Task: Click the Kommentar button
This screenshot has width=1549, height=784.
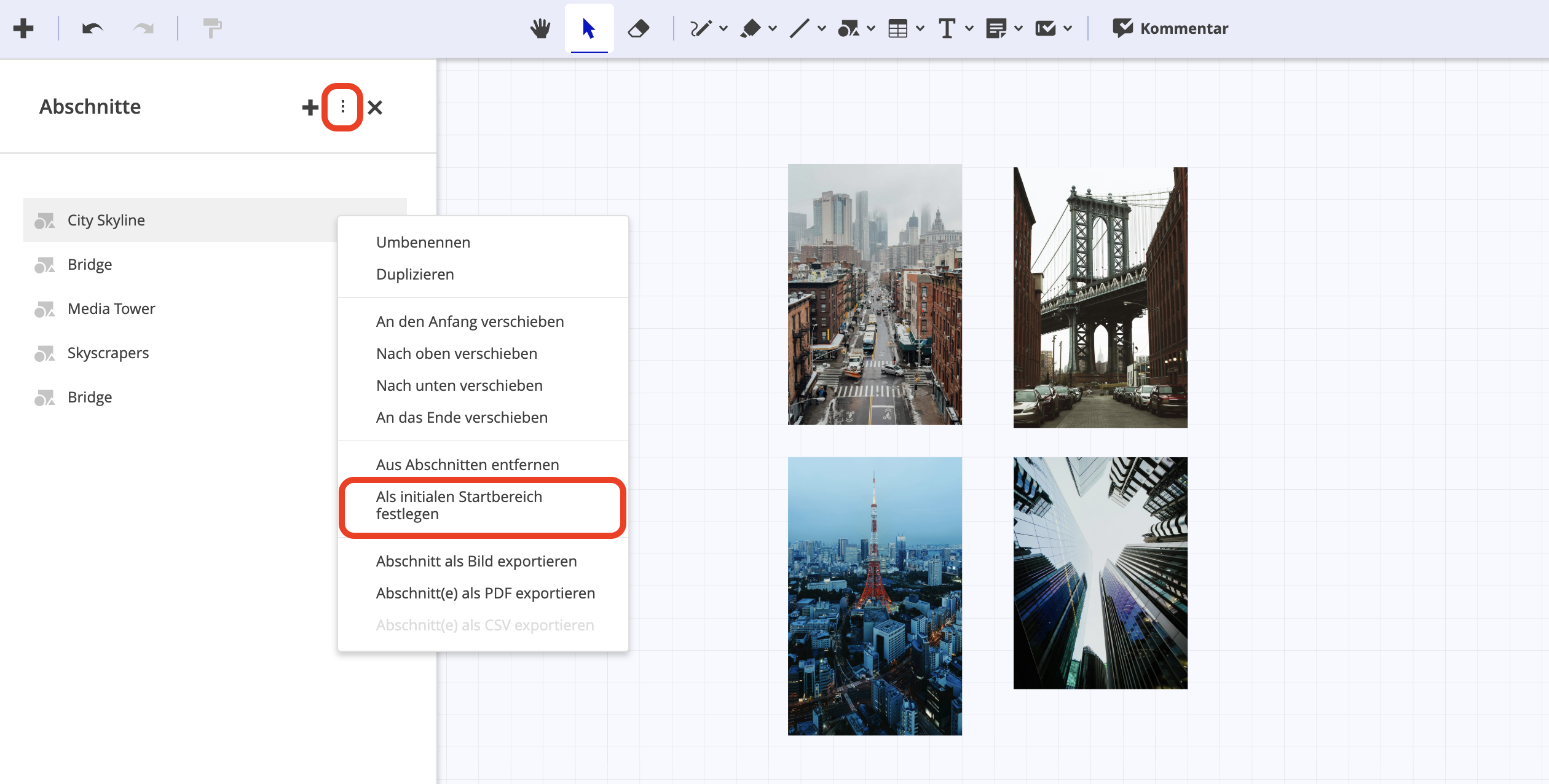Action: click(1170, 28)
